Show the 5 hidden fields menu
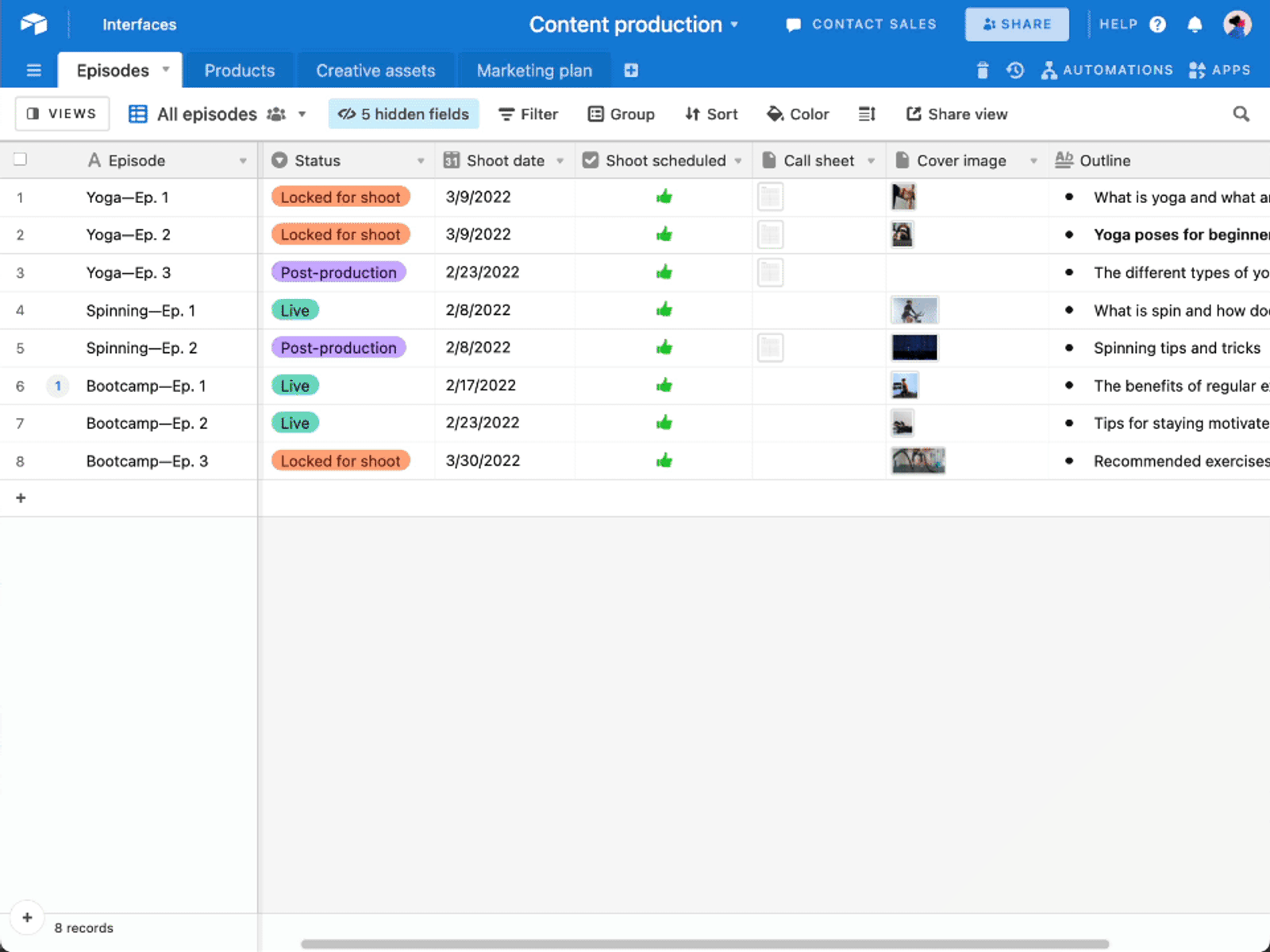This screenshot has height=952, width=1270. coord(404,114)
